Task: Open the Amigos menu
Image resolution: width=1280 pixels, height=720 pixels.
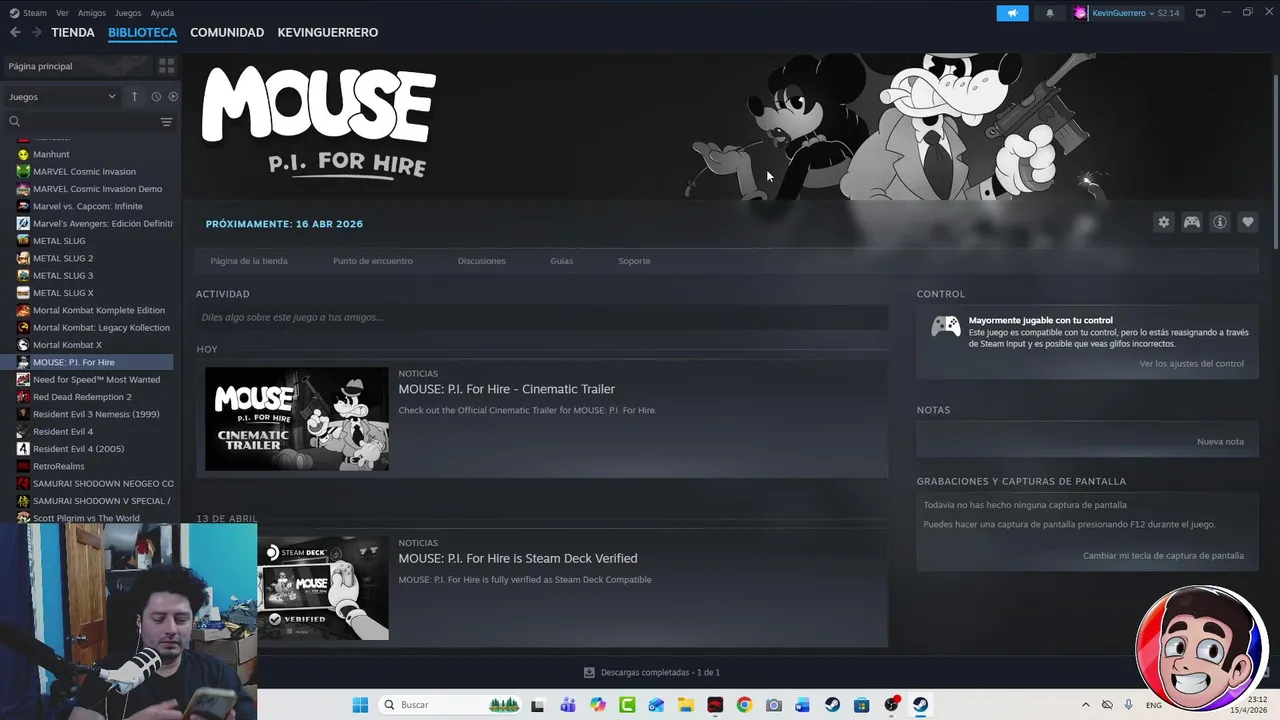Action: [91, 13]
